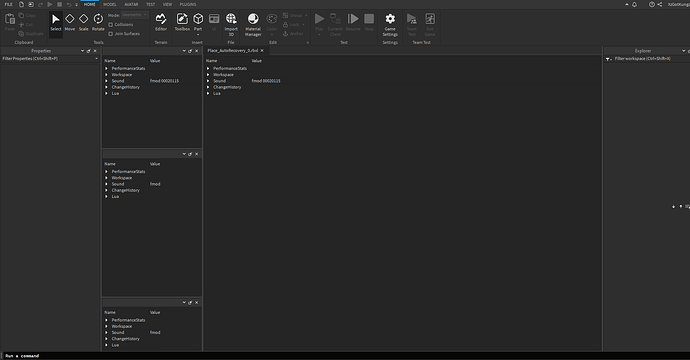This screenshot has height=360, width=690.
Task: Switch to the TEST ribbon tab
Action: [x=150, y=4]
